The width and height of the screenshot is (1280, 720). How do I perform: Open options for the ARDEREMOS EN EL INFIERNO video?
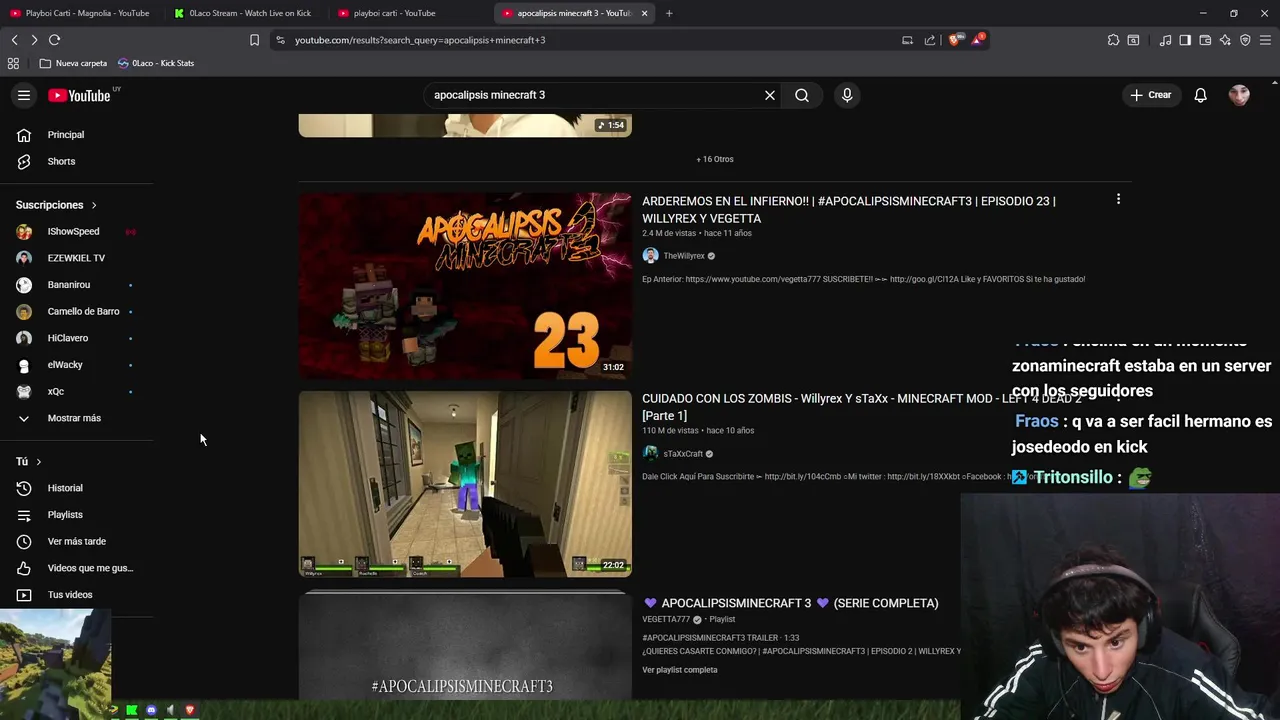(x=1118, y=199)
